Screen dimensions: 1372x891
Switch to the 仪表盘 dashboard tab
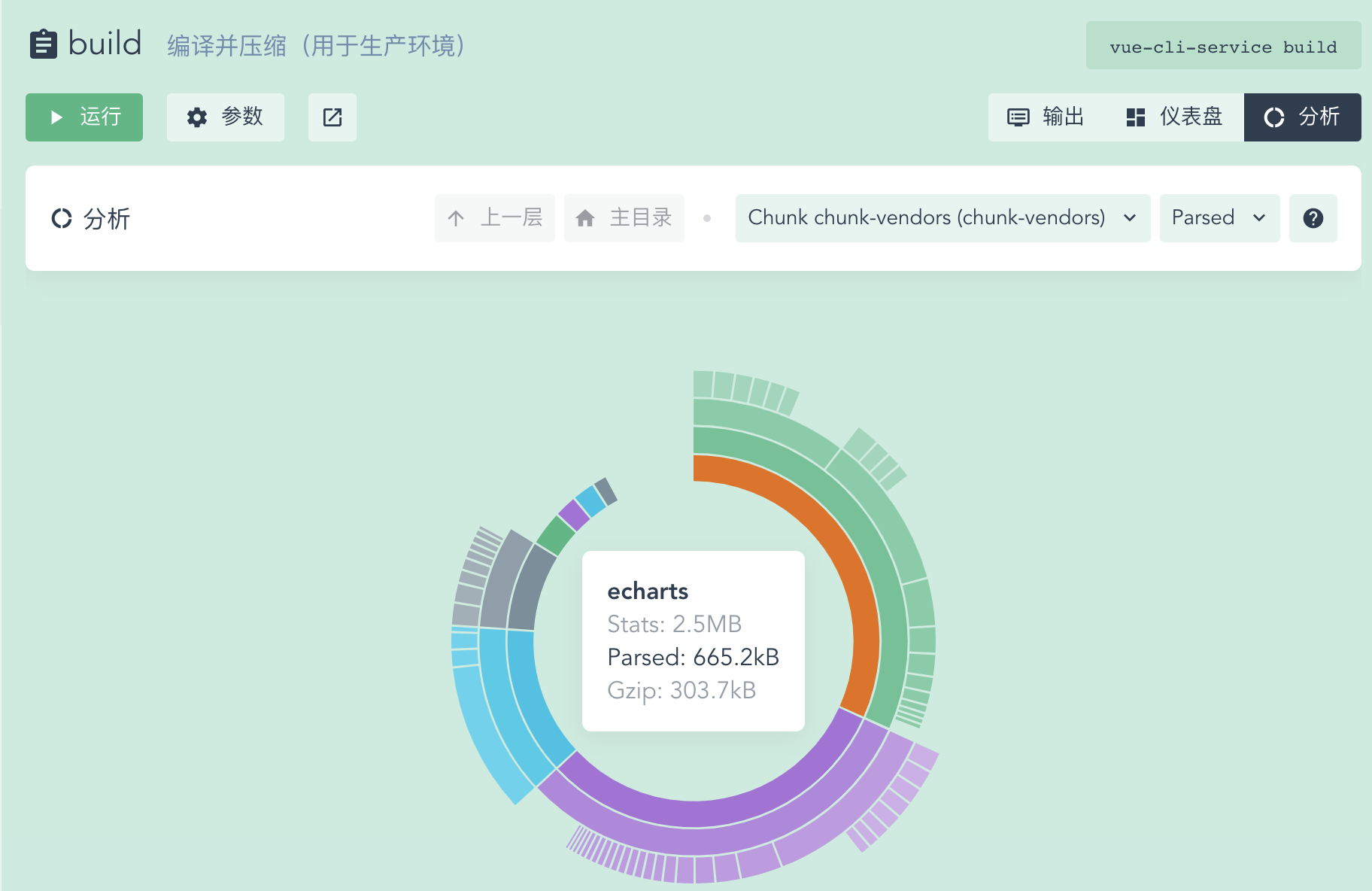1174,117
